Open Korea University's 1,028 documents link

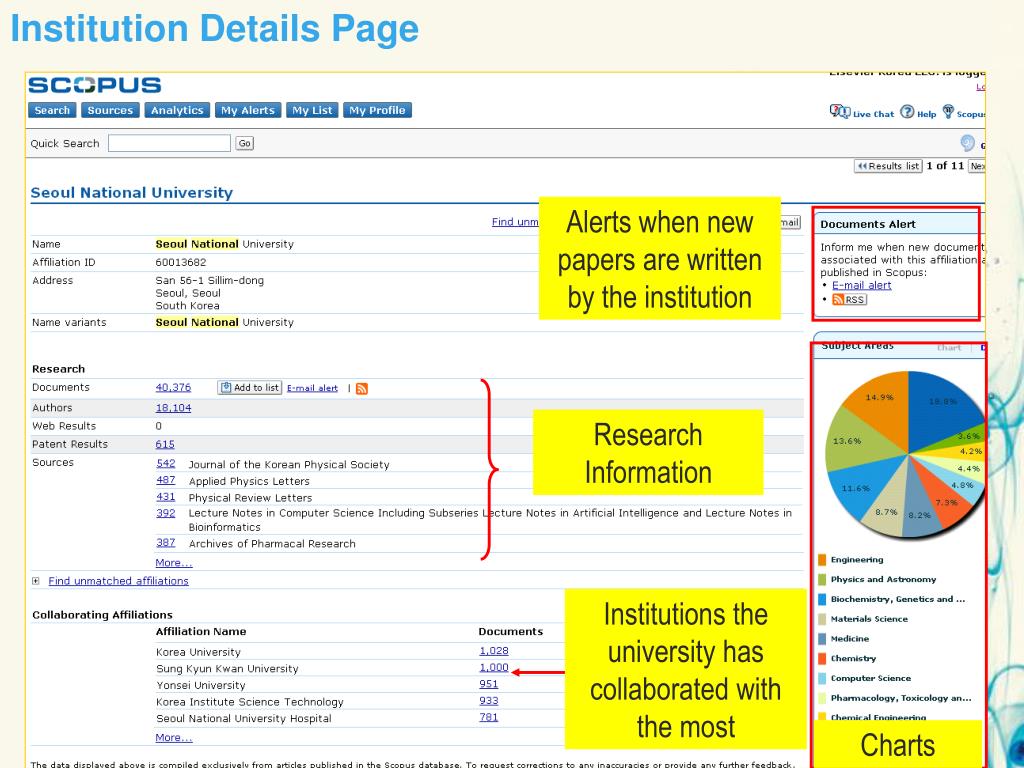pos(494,651)
